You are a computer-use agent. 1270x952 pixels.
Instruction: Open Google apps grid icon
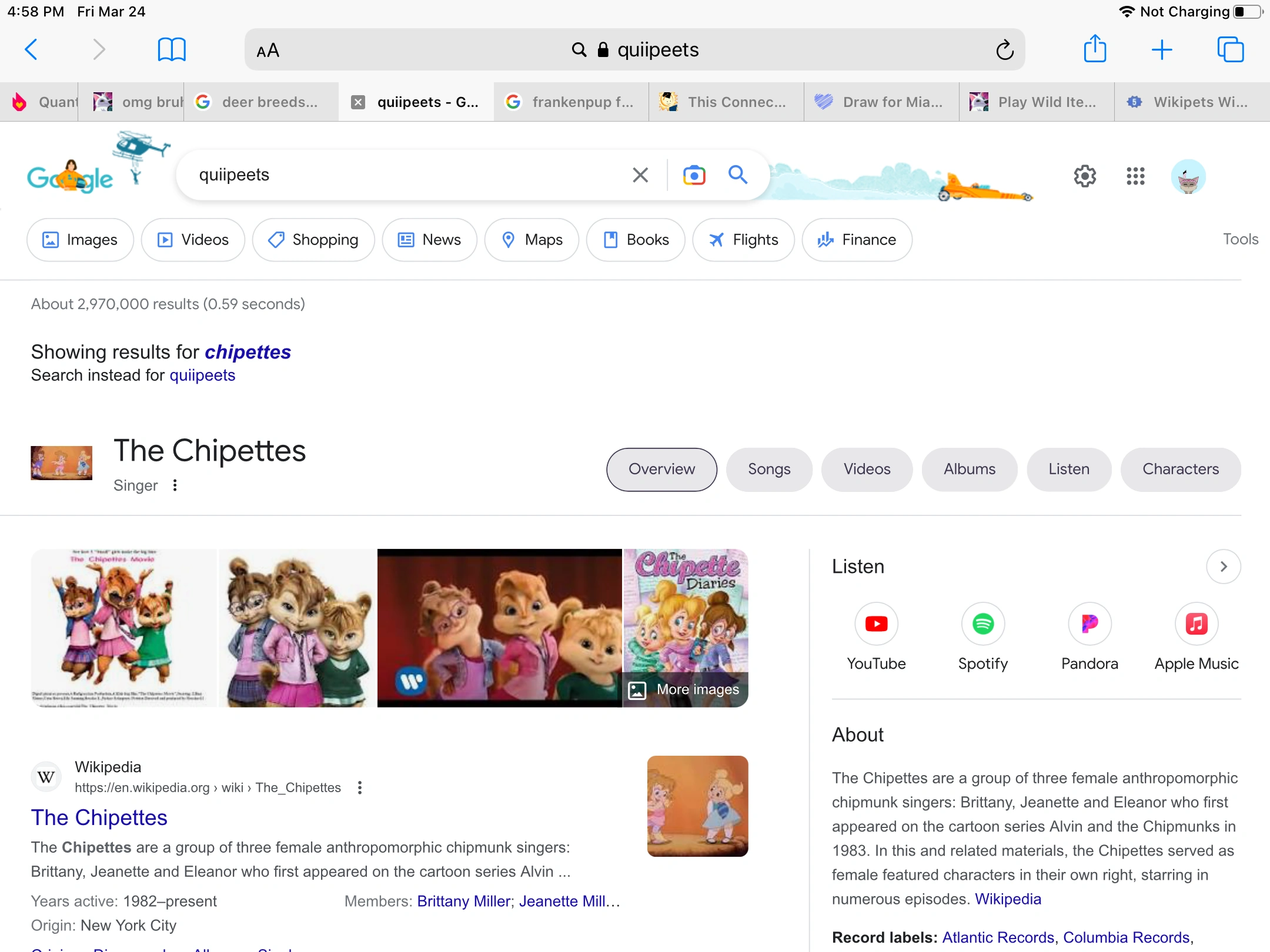pos(1135,176)
